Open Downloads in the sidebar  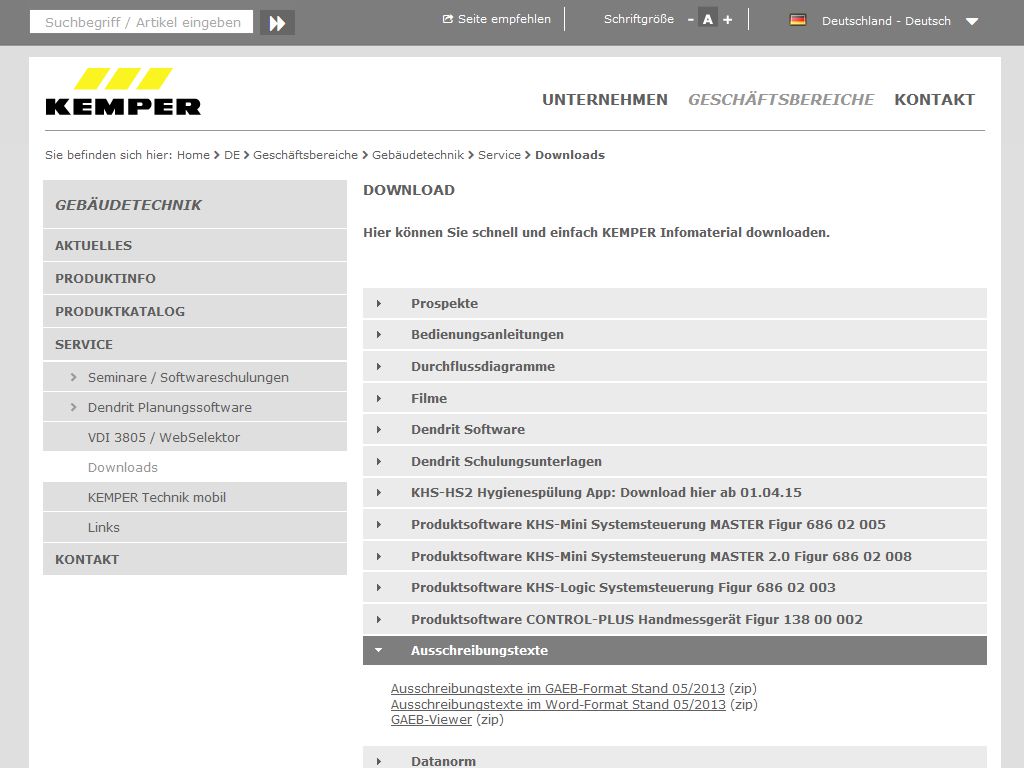[x=195, y=468]
